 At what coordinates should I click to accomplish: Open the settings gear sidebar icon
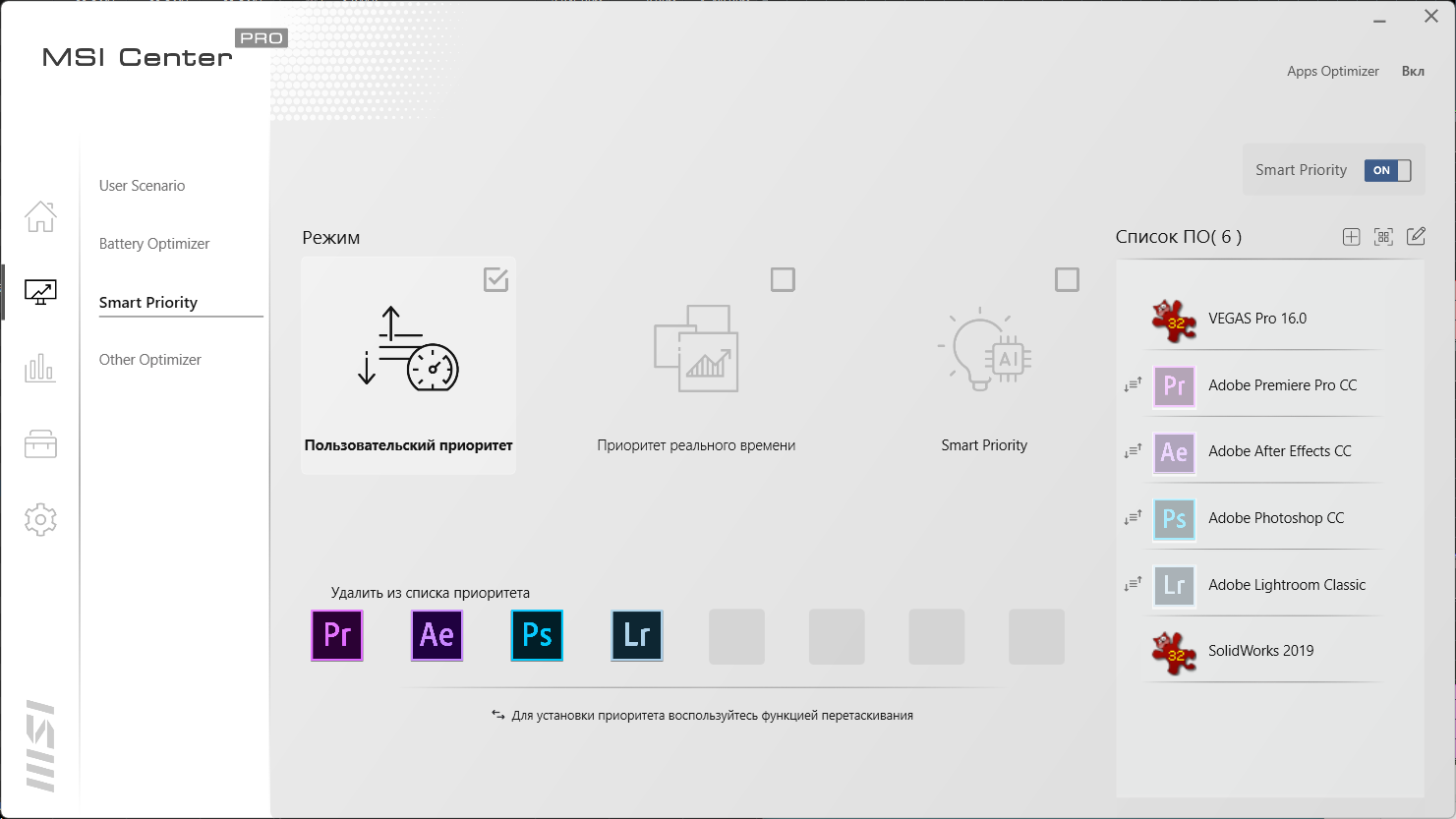click(40, 519)
